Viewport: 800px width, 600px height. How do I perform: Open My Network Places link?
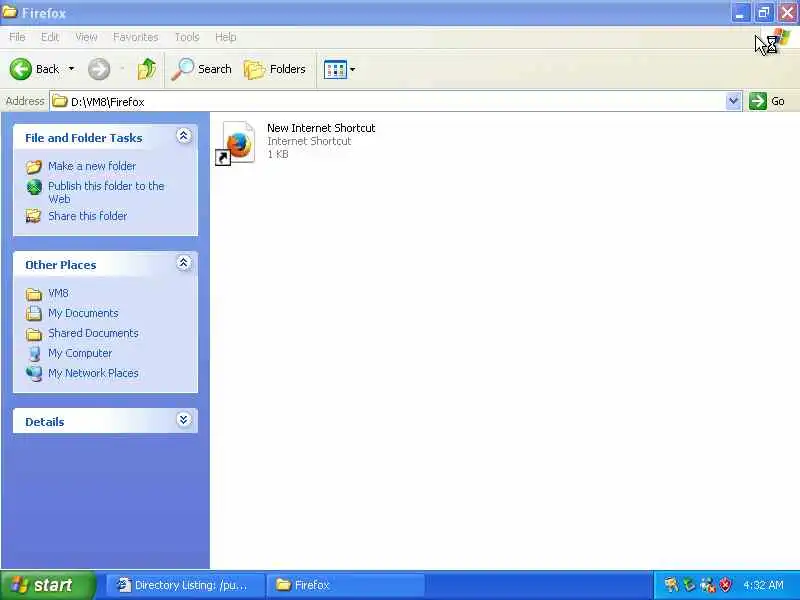pos(93,373)
